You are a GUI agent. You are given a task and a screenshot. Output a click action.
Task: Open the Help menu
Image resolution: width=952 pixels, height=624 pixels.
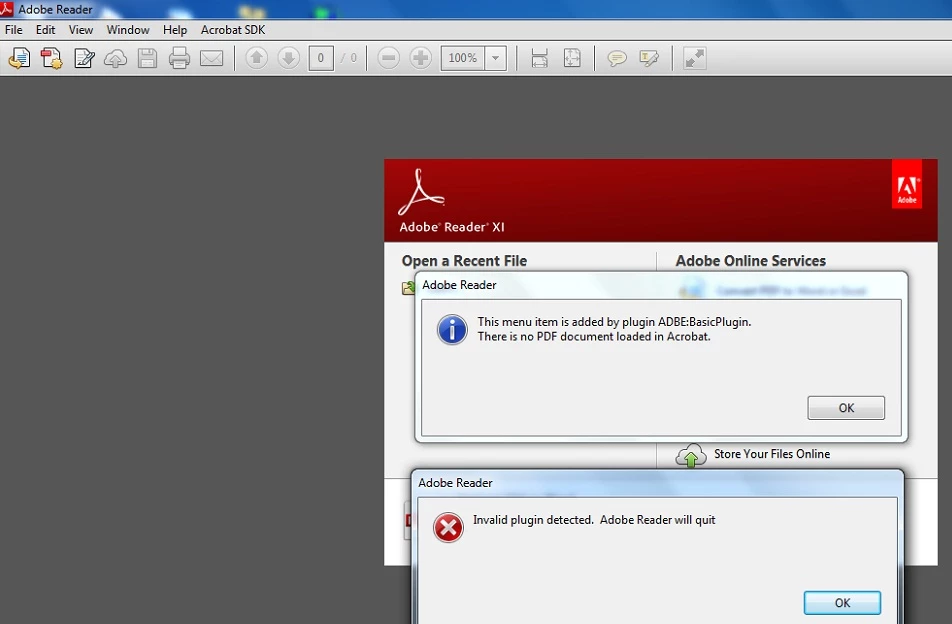click(x=175, y=30)
